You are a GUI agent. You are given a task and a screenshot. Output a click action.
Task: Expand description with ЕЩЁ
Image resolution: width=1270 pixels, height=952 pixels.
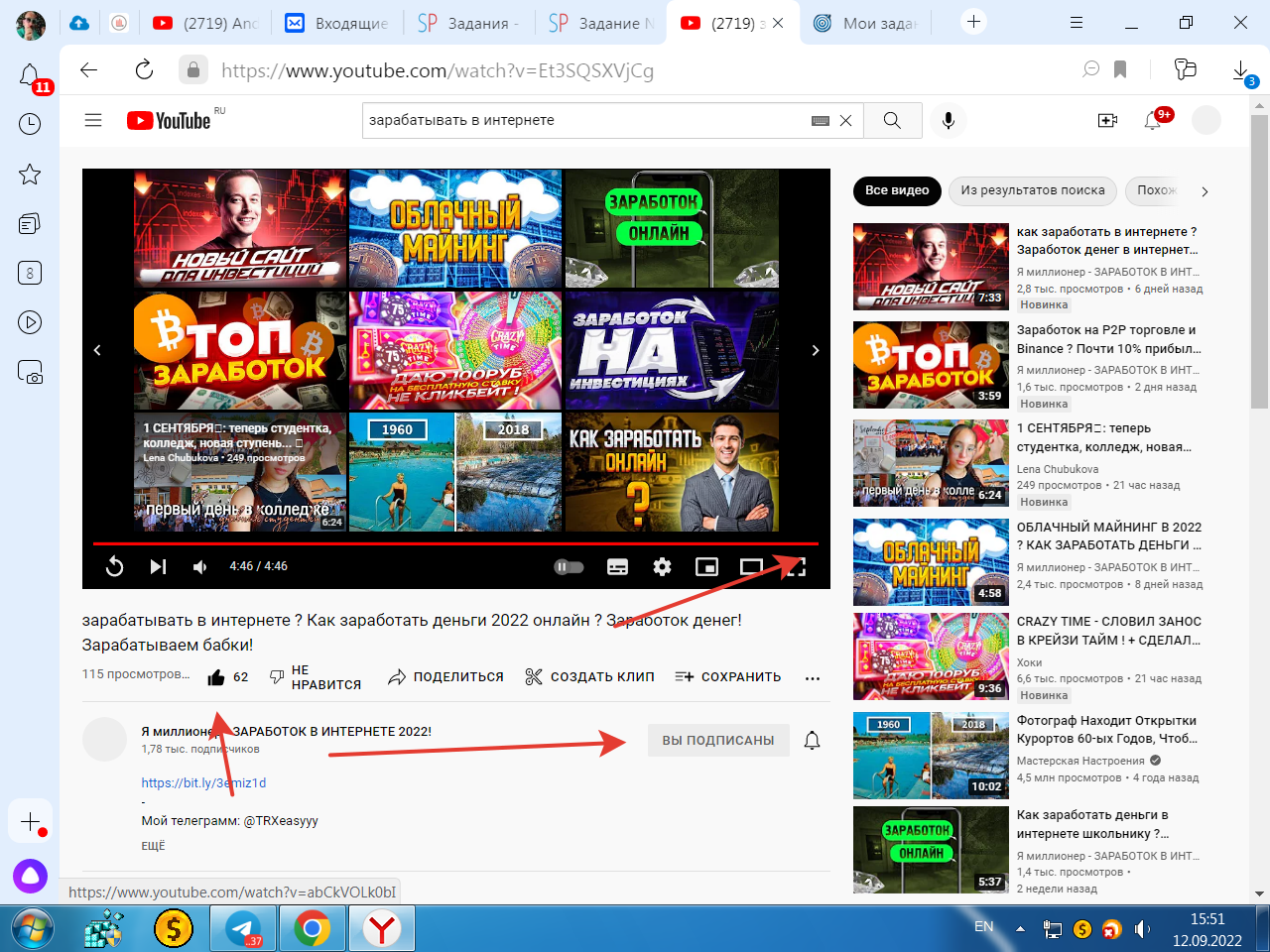[153, 846]
